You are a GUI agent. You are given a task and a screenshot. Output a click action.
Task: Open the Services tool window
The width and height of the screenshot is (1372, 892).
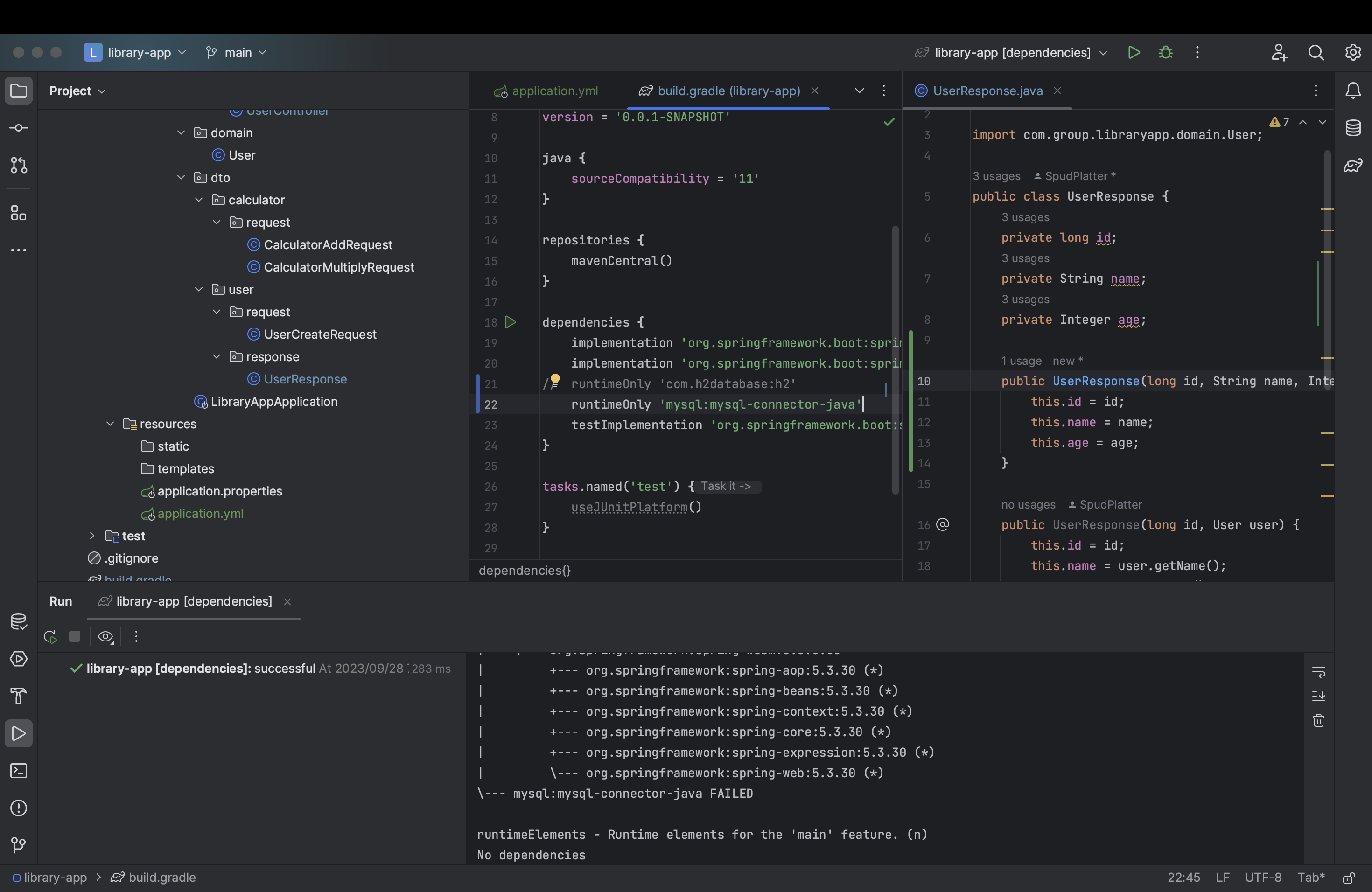(x=19, y=659)
